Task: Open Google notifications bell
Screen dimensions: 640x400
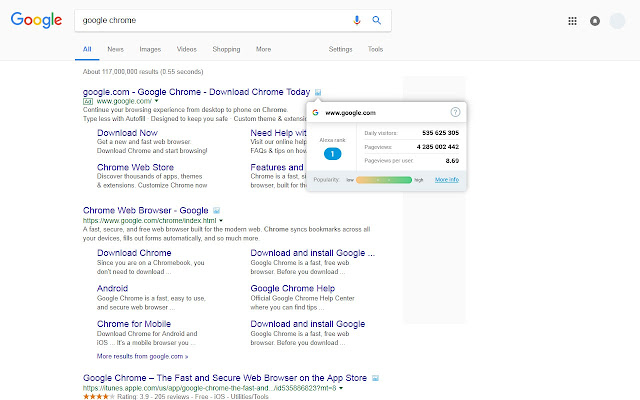Action: (x=595, y=21)
